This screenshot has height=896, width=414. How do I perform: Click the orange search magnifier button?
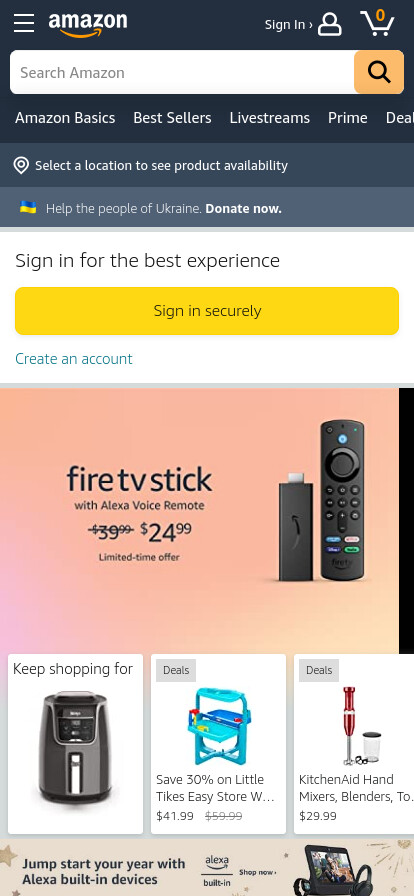(x=379, y=72)
